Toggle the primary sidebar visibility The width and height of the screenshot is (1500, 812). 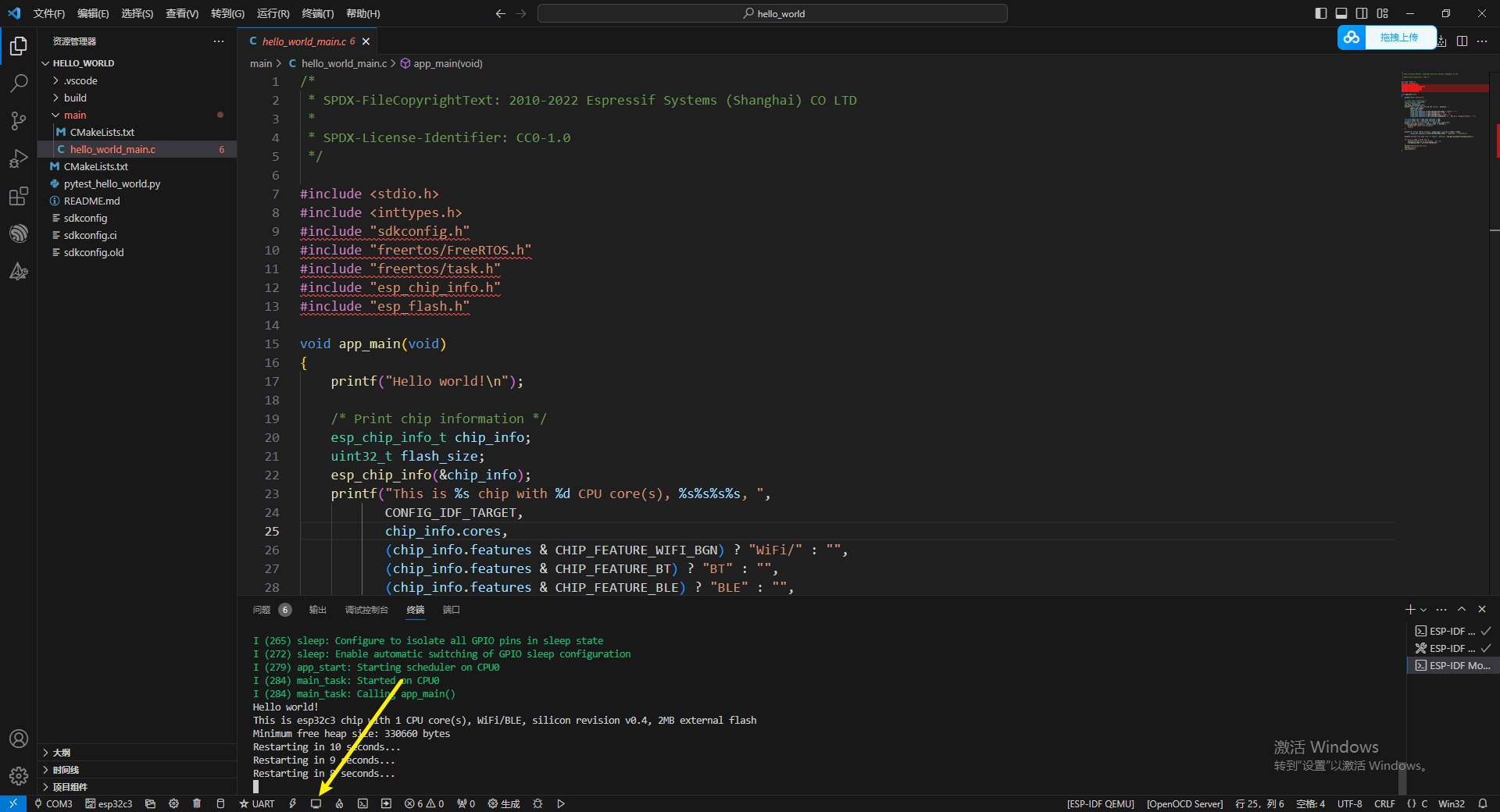pos(1320,13)
